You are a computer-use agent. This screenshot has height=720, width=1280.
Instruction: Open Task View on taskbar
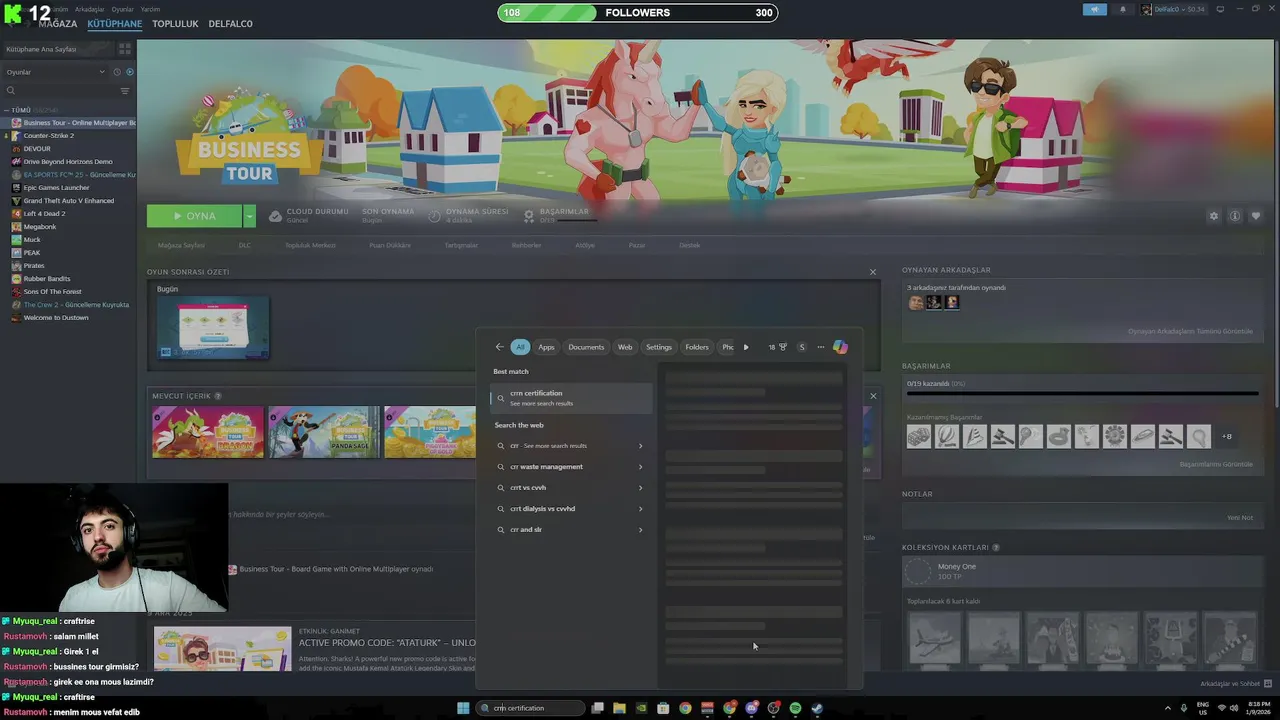pyautogui.click(x=597, y=708)
